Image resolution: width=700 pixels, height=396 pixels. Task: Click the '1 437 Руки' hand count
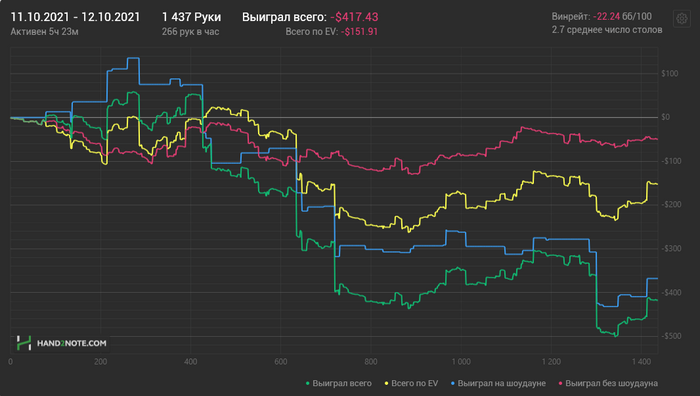pos(191,17)
